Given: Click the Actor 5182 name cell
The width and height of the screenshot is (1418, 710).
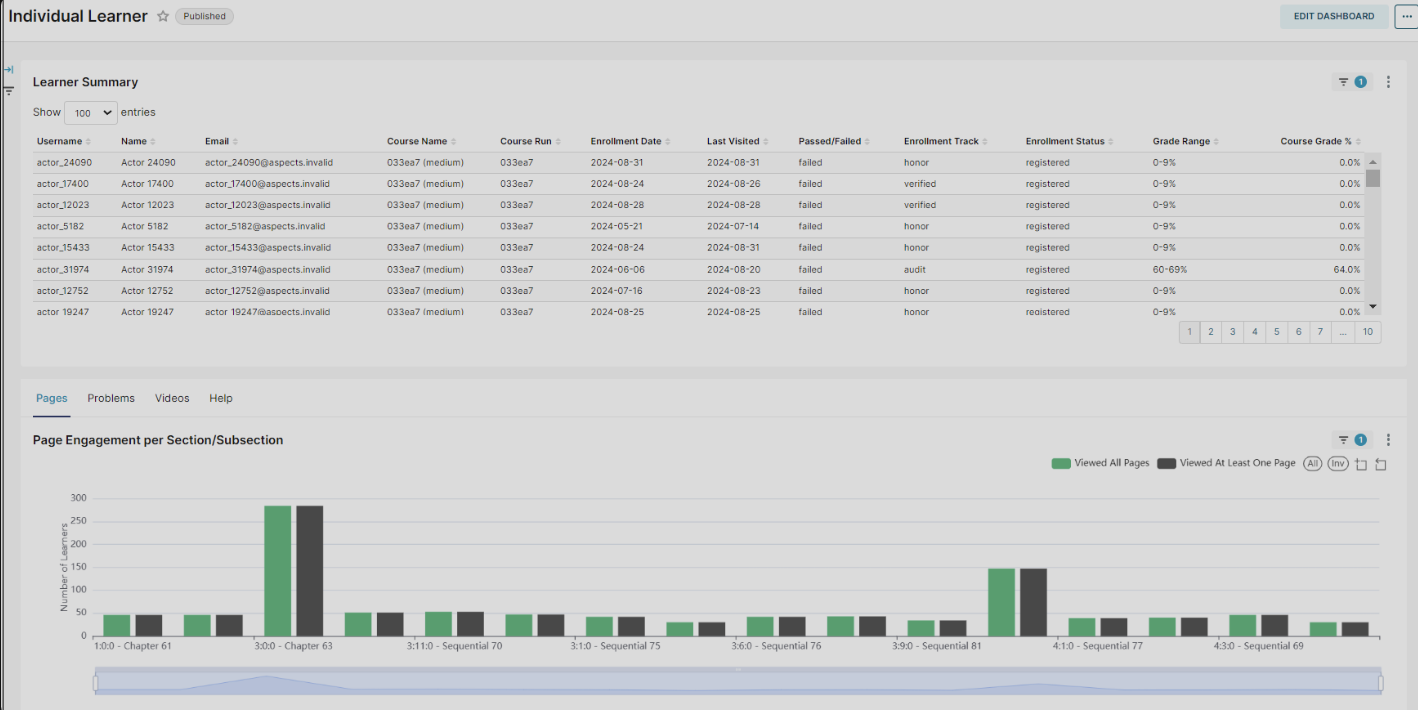Looking at the screenshot, I should [x=145, y=227].
